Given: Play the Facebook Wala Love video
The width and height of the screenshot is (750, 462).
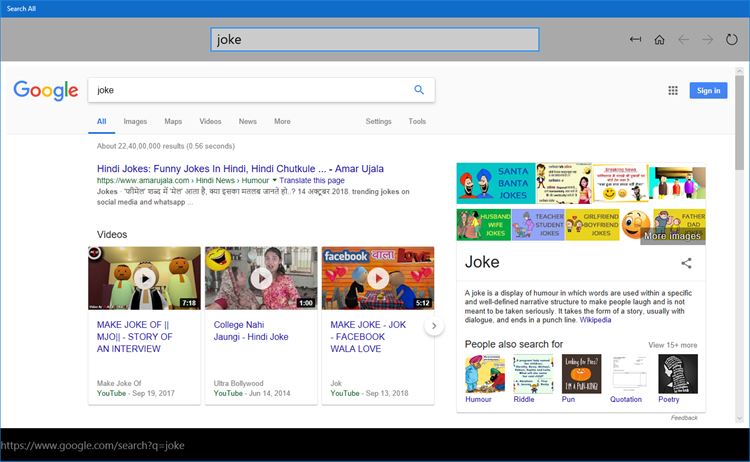Looking at the screenshot, I should (378, 278).
